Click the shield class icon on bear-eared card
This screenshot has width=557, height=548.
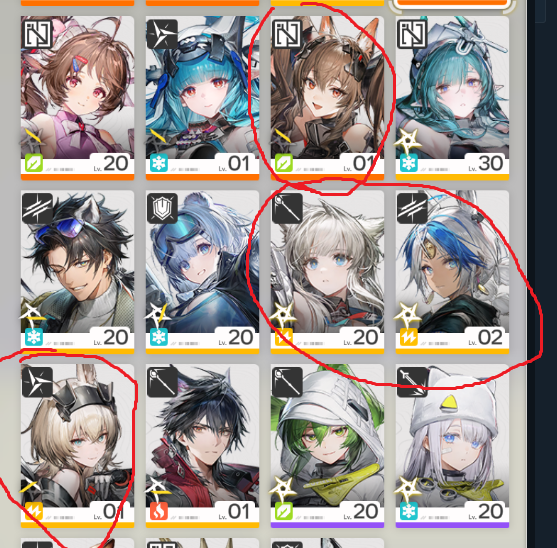(162, 208)
